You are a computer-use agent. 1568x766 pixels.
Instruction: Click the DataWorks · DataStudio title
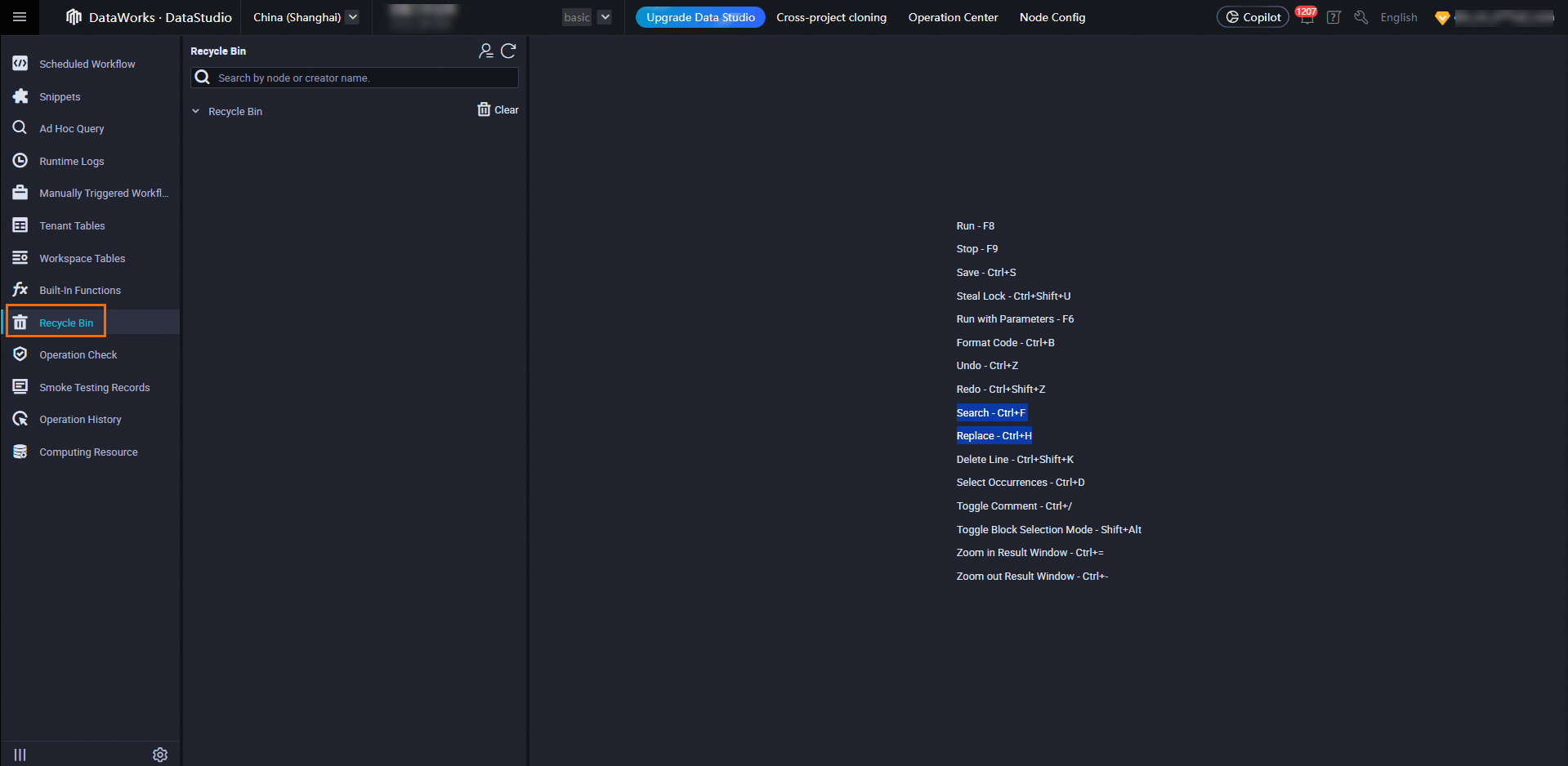click(160, 17)
